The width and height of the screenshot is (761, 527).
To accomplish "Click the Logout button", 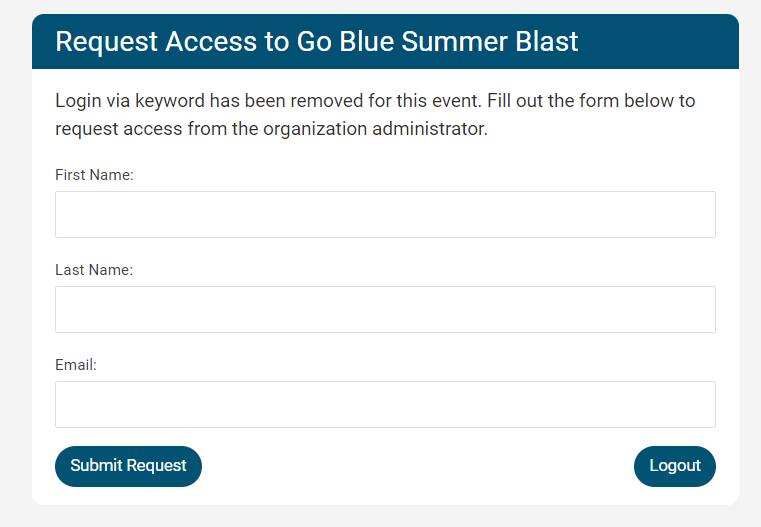I will 675,466.
